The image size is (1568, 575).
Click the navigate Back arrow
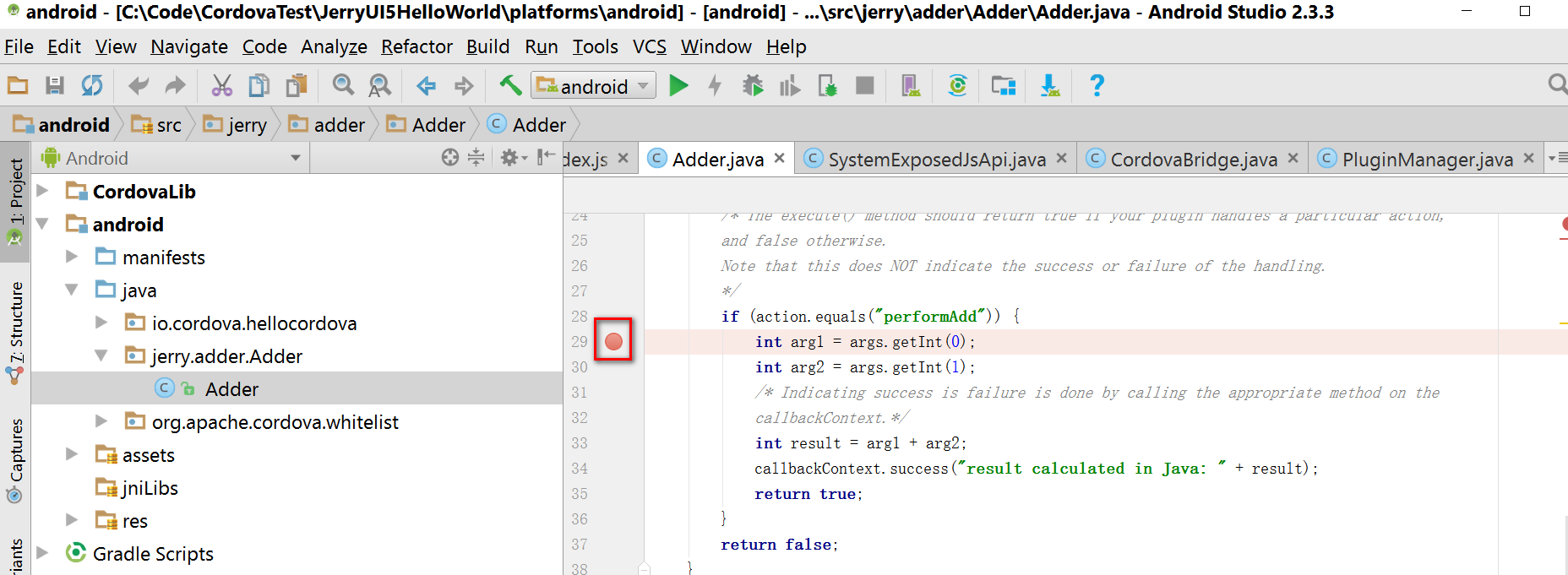coord(427,85)
